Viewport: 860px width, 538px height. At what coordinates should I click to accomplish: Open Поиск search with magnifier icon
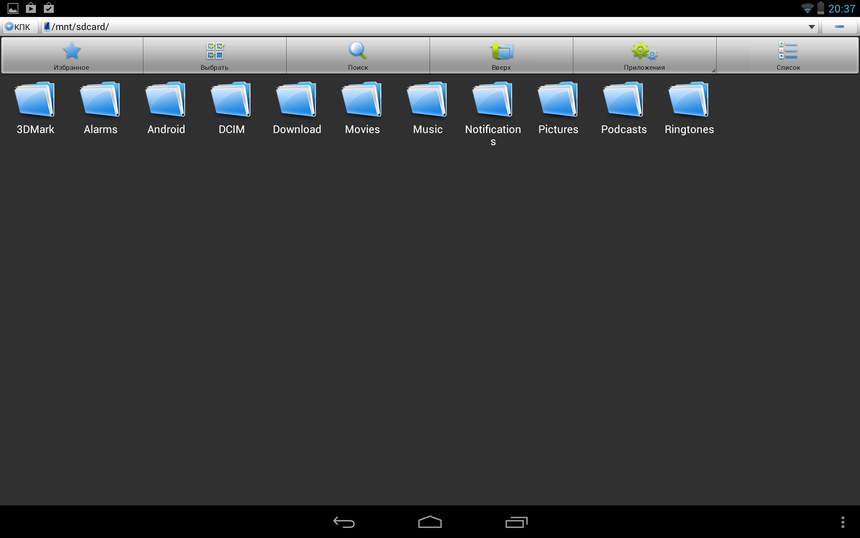coord(358,55)
